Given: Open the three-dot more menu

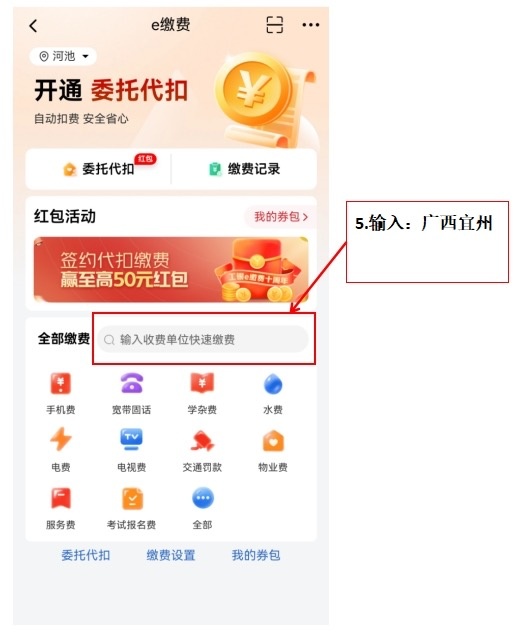Looking at the screenshot, I should [311, 25].
